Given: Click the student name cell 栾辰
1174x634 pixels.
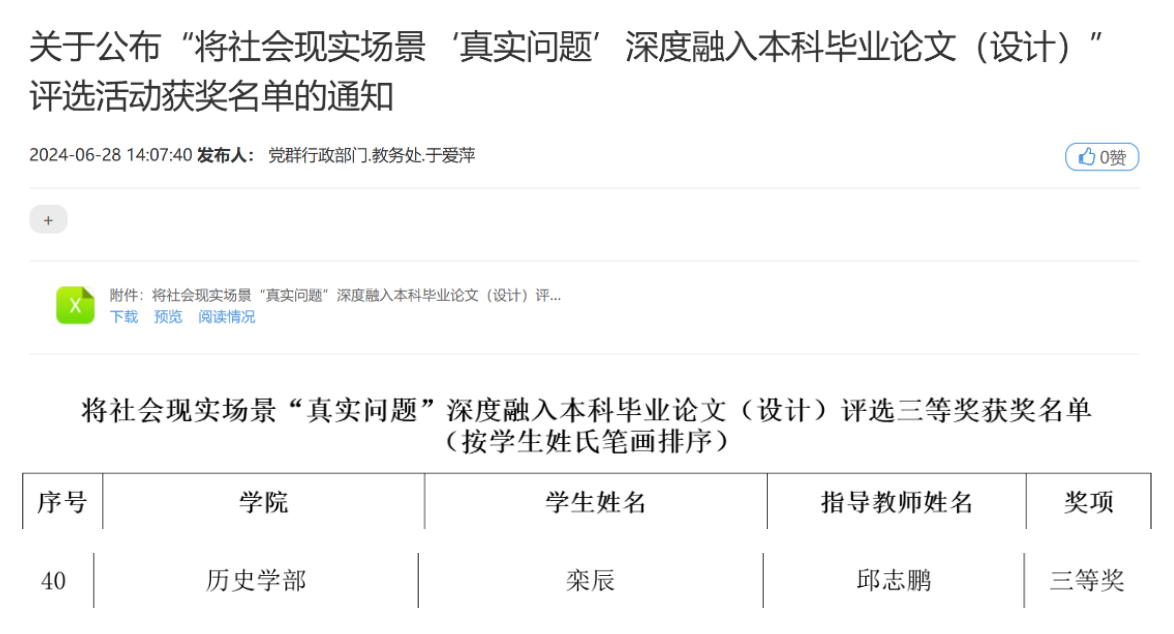Looking at the screenshot, I should point(591,580).
